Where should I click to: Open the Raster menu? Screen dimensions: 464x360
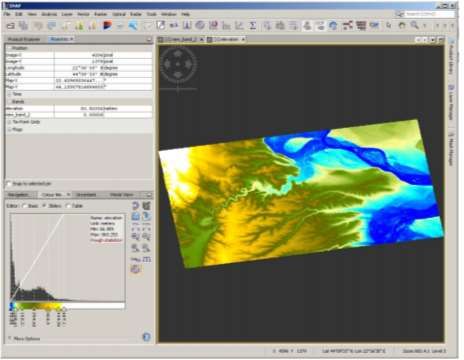100,14
